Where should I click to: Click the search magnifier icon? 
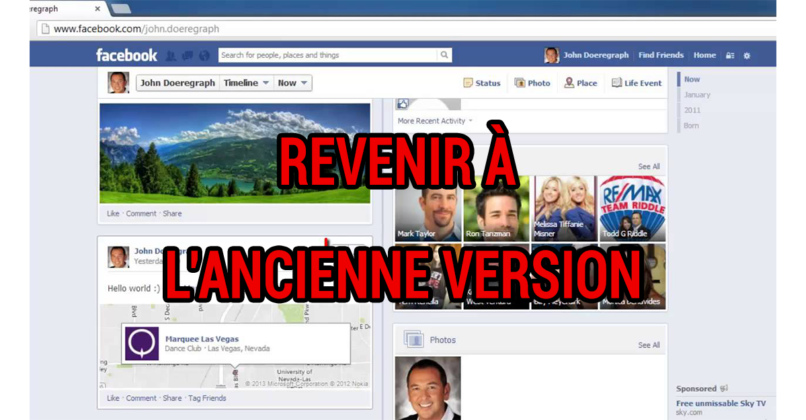[x=444, y=55]
